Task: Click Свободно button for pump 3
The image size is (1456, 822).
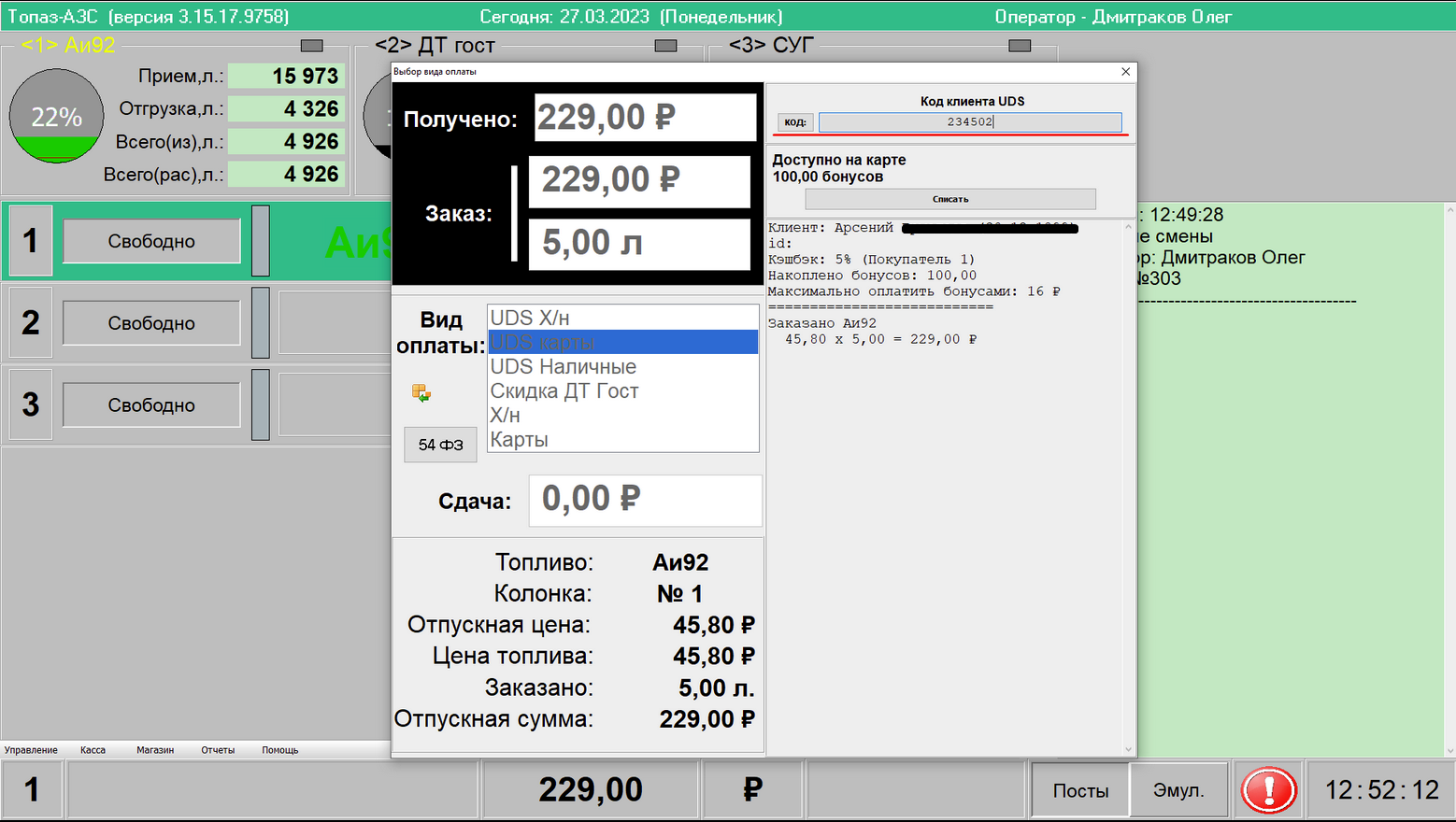Action: [151, 405]
